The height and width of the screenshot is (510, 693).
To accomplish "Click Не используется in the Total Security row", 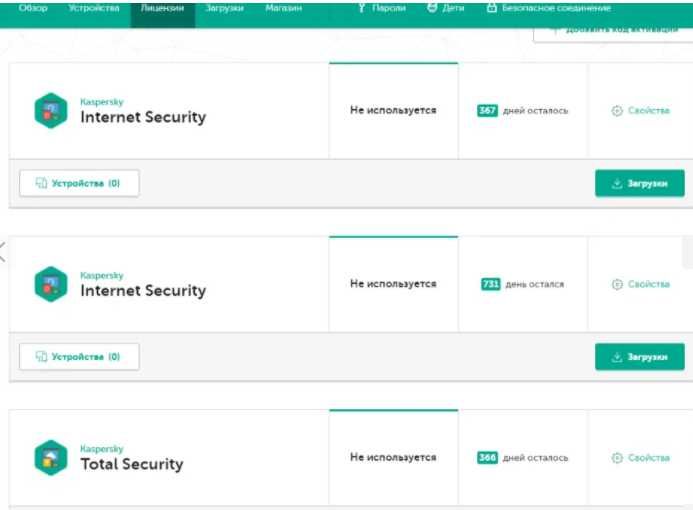I will click(x=393, y=457).
